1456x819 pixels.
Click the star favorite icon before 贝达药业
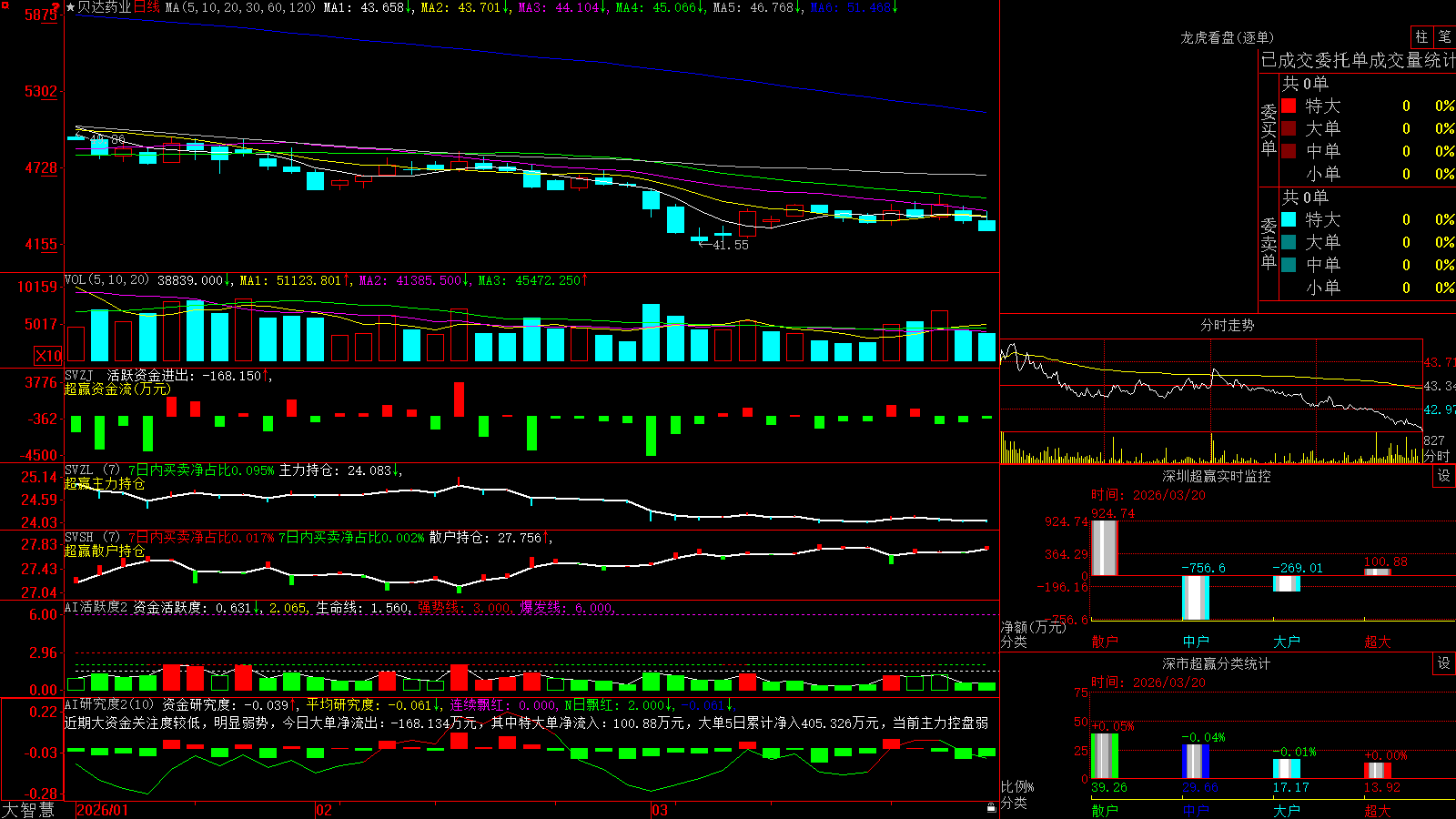70,7
